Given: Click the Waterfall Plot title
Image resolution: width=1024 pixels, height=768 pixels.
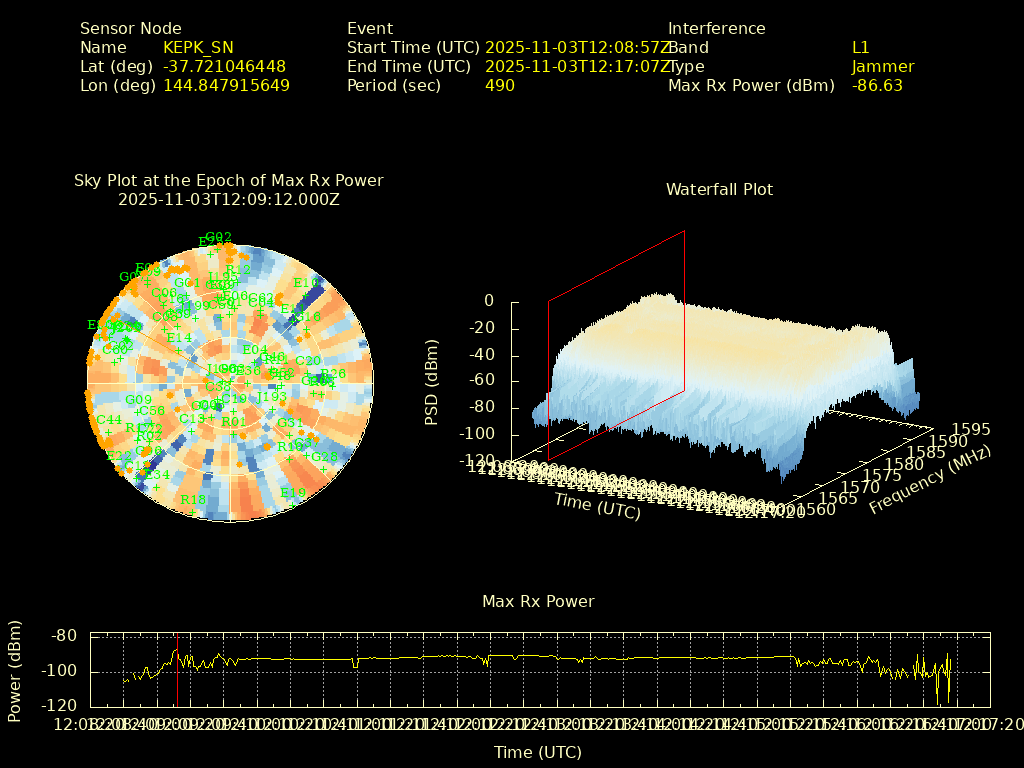Looking at the screenshot, I should coord(719,189).
